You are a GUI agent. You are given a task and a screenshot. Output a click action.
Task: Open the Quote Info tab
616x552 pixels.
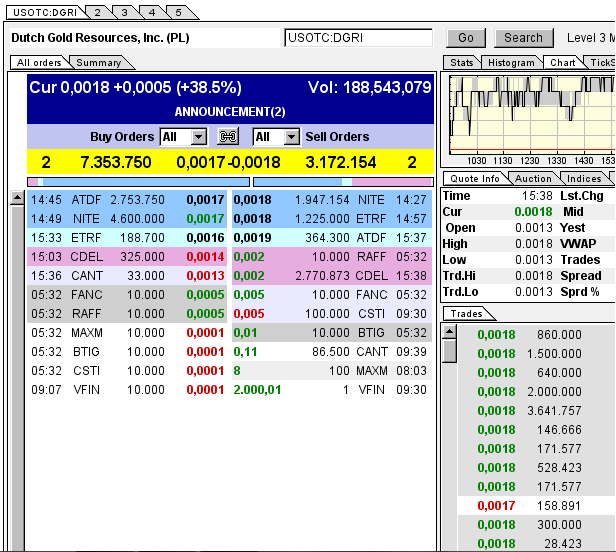point(475,179)
